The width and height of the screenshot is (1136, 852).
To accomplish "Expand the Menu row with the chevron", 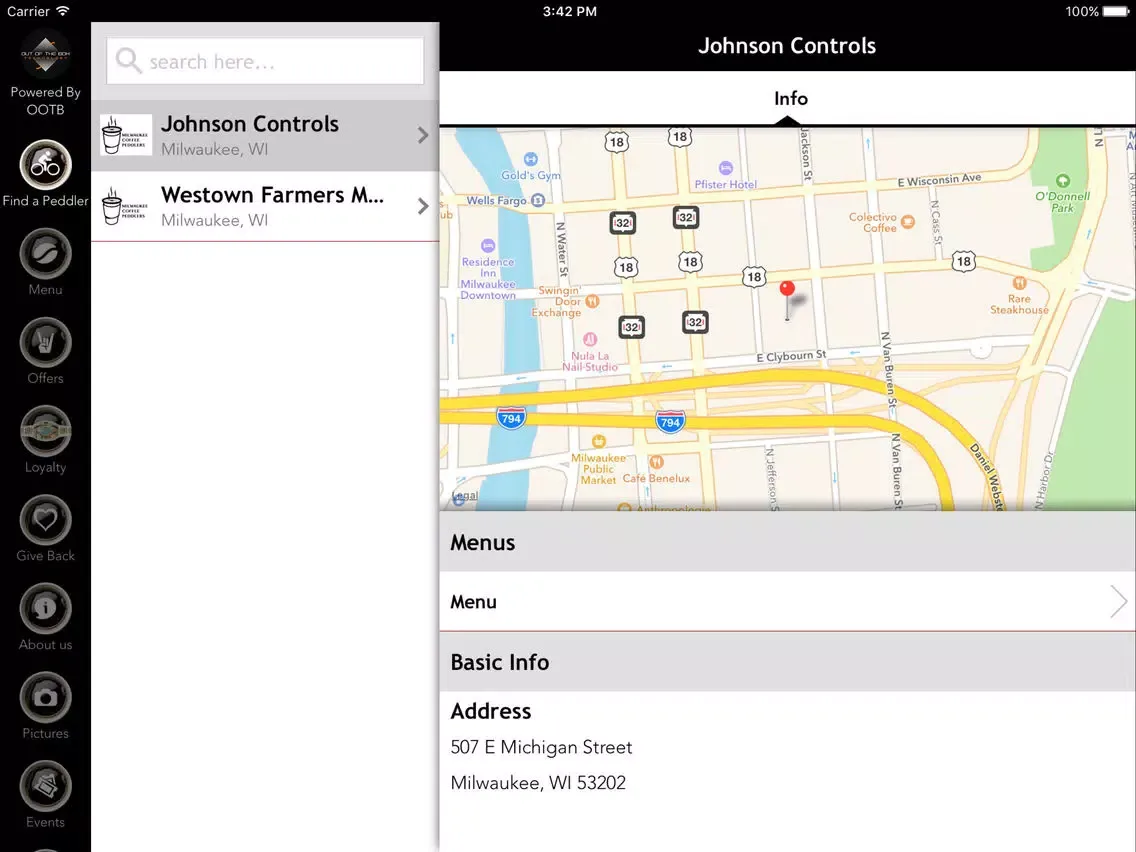I will pyautogui.click(x=1117, y=601).
